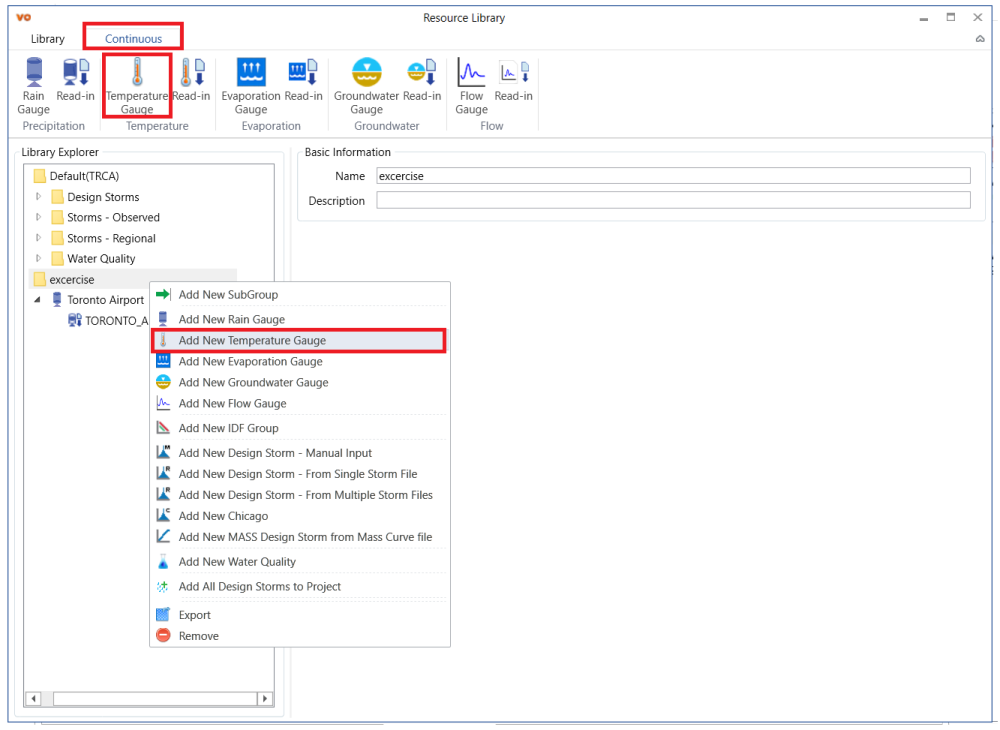Select the Toronto Airport tree item

pos(106,300)
